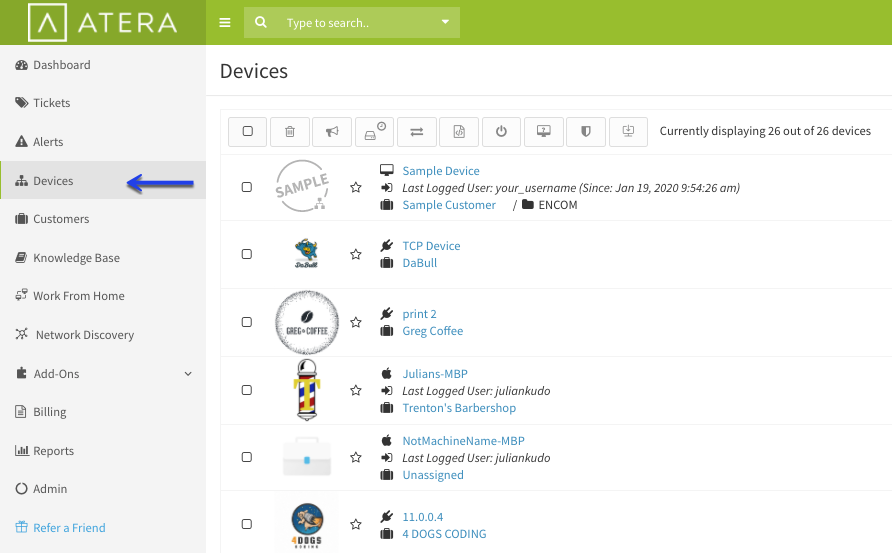Image resolution: width=892 pixels, height=553 pixels.
Task: Click the 4 Dogs Coding logo thumbnail
Action: (x=307, y=525)
